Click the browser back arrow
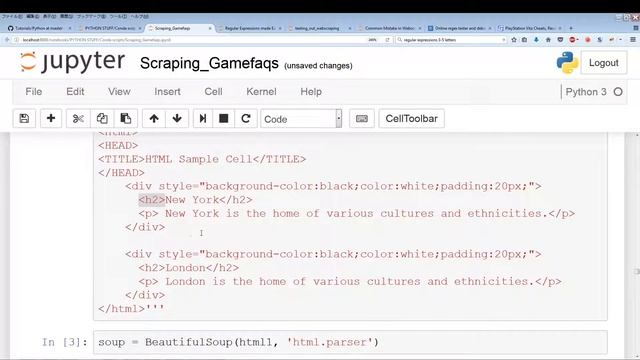This screenshot has width=640, height=360. point(7,40)
